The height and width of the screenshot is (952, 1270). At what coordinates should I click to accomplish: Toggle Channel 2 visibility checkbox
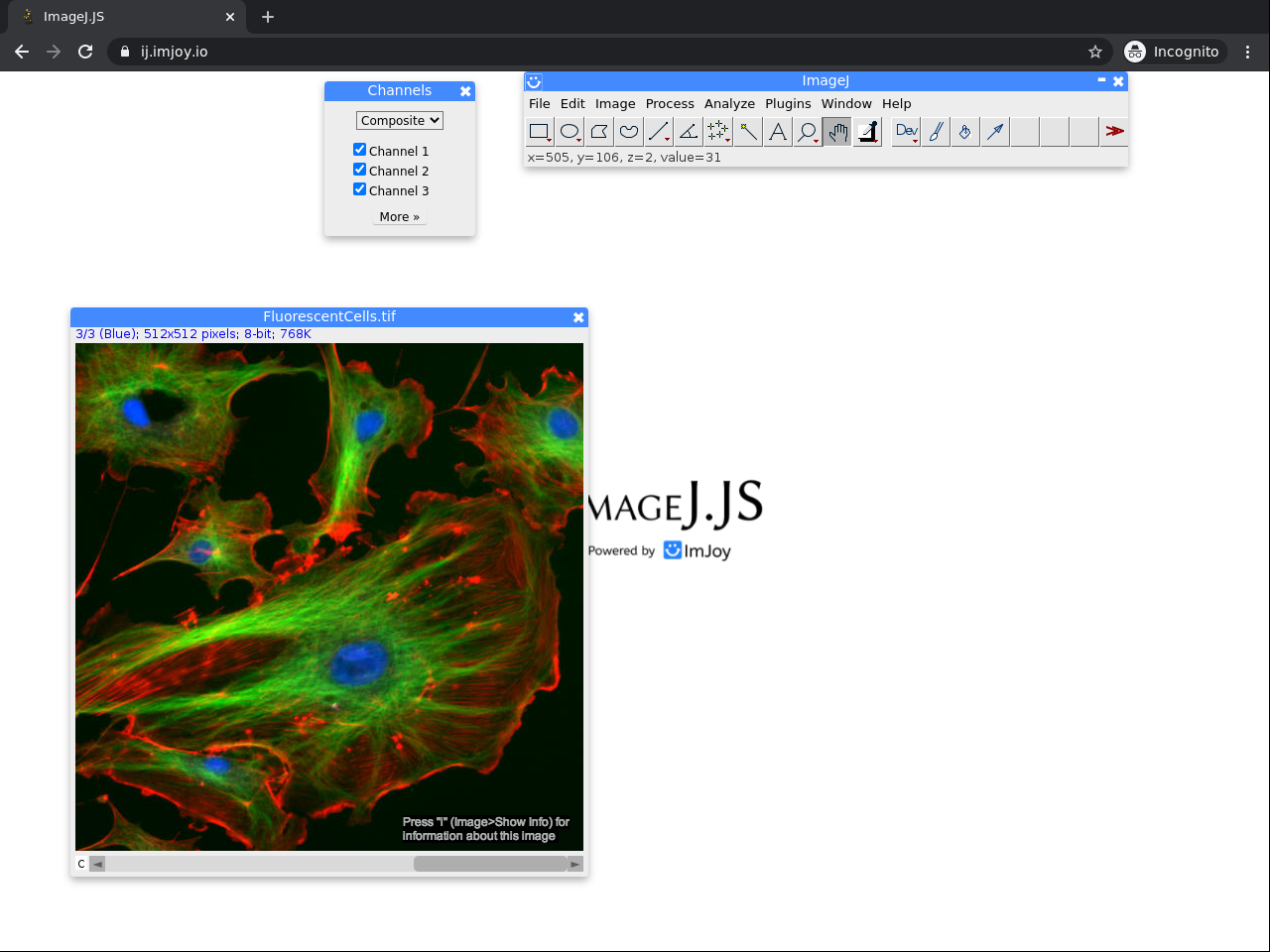coord(359,170)
